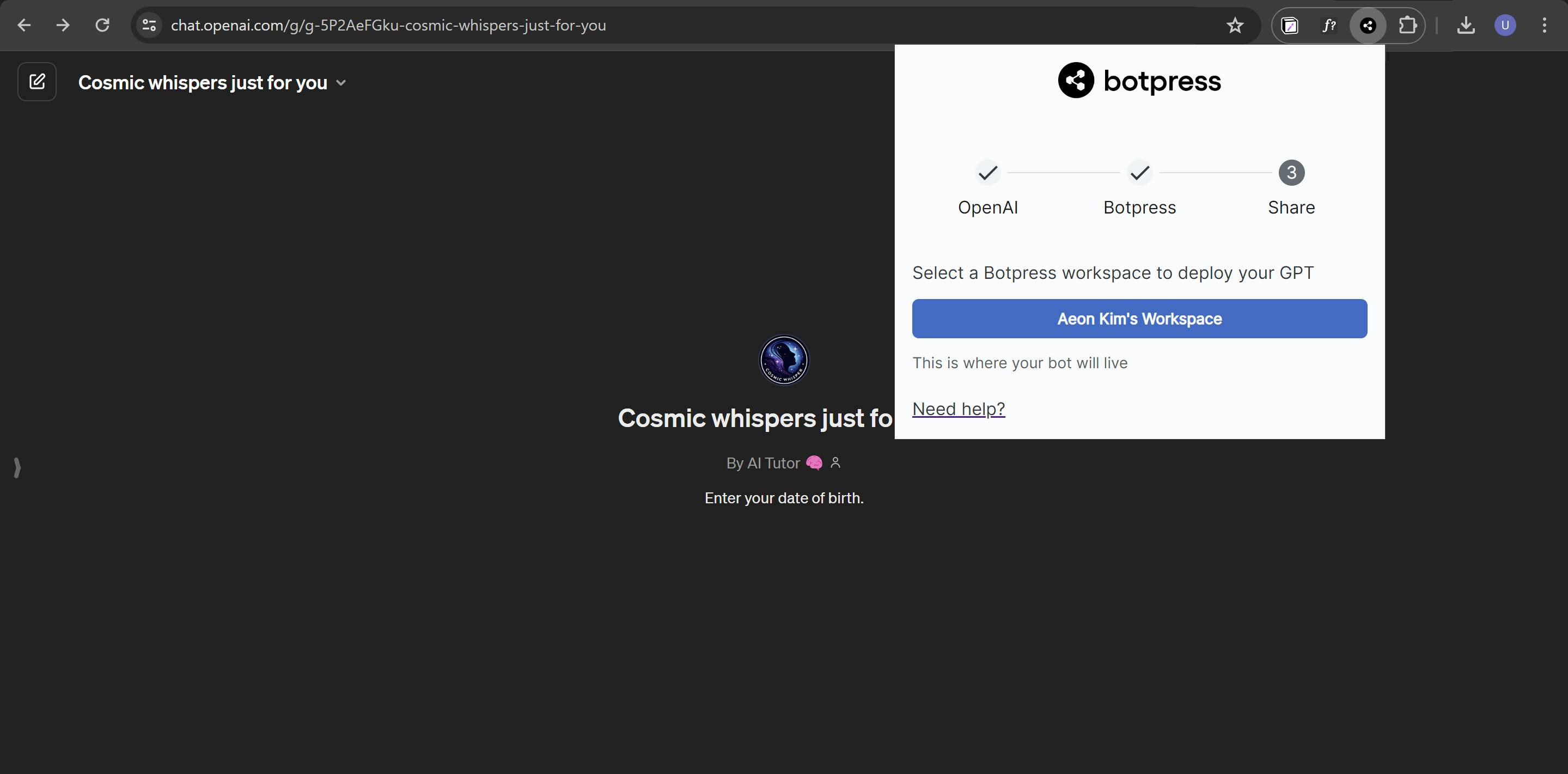Reload the page
This screenshot has height=774, width=1568.
102,26
